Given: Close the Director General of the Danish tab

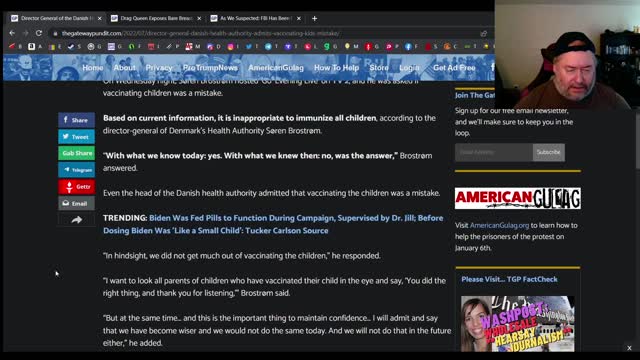Looking at the screenshot, I should tap(100, 18).
